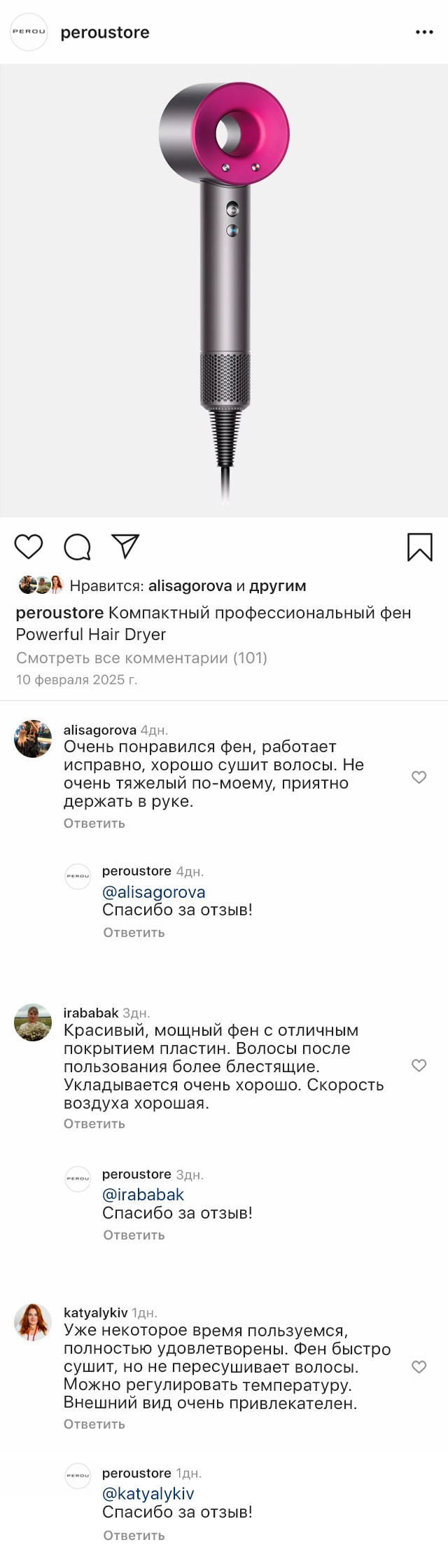Reply to alisagorova's comment
Image resolution: width=448 pixels, height=1568 pixels.
click(x=94, y=824)
